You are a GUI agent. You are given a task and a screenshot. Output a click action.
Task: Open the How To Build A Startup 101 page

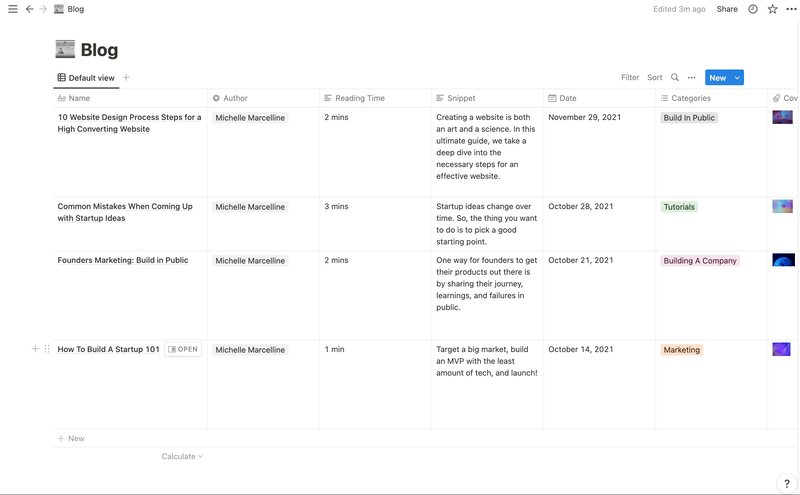click(x=183, y=349)
